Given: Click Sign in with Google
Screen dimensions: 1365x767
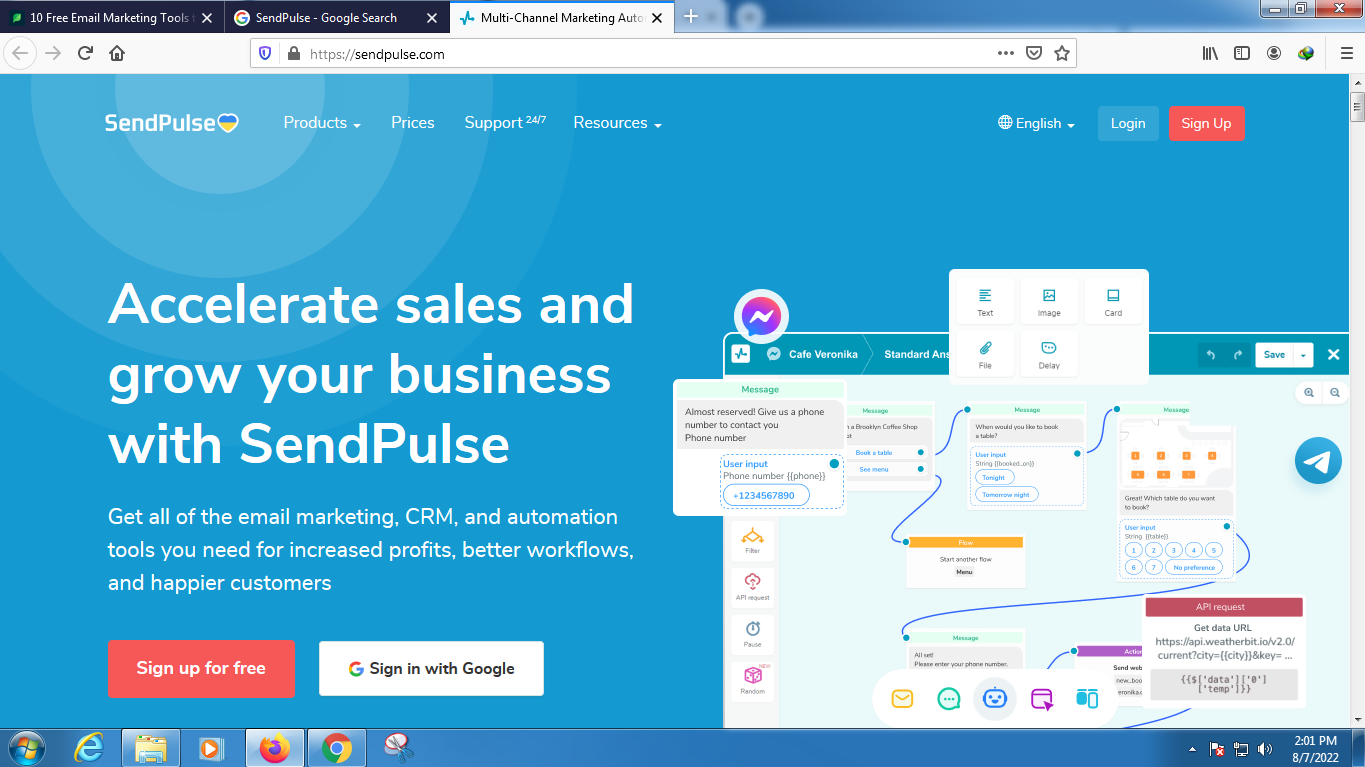Looking at the screenshot, I should 431,668.
